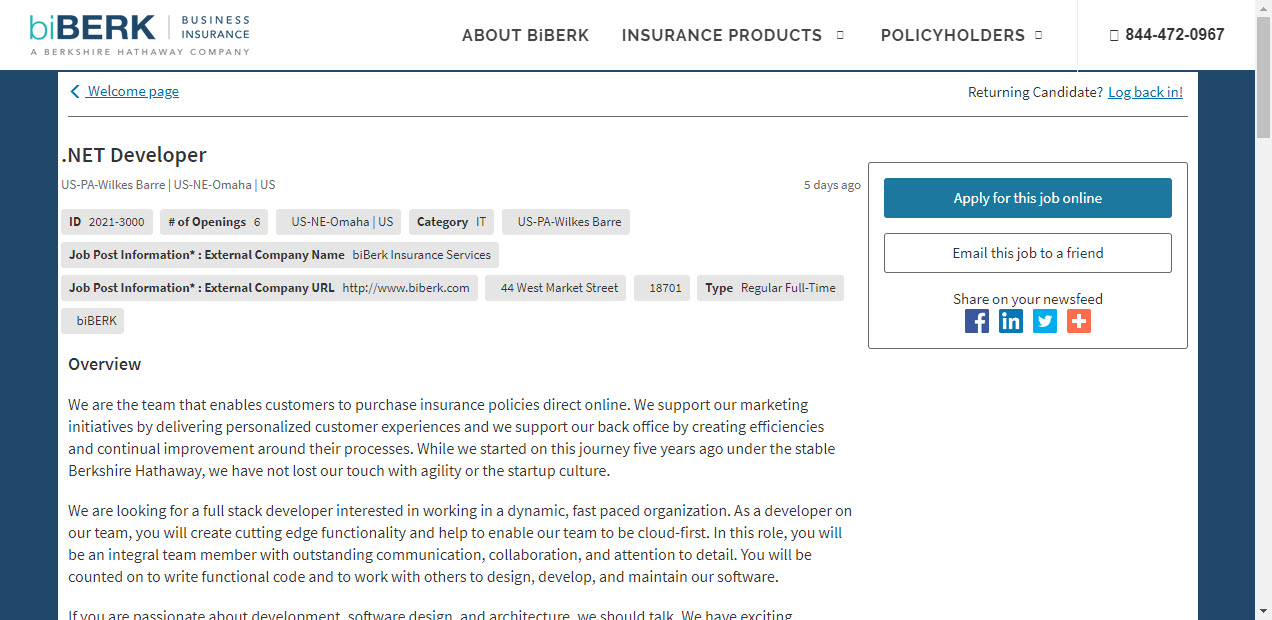Click the Log back in! link
This screenshot has height=620, width=1272.
pyautogui.click(x=1145, y=92)
